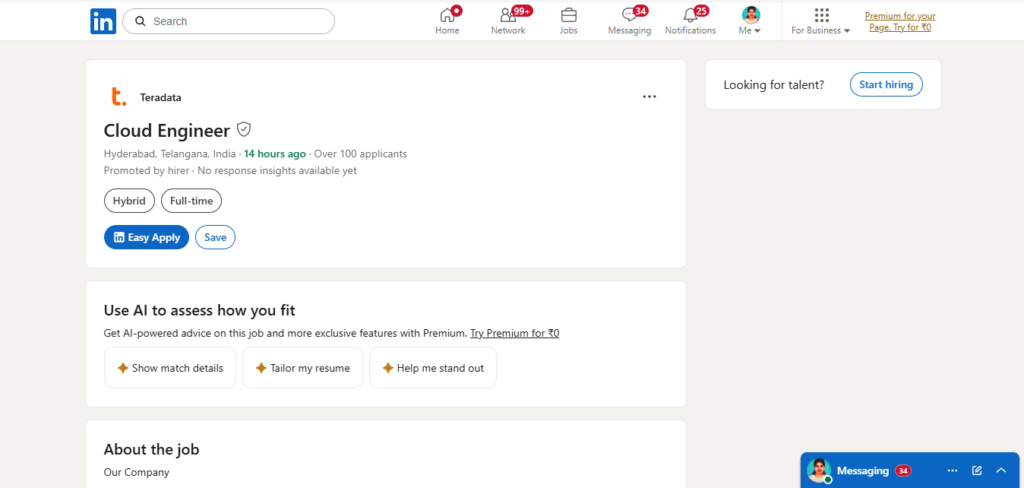Expand the Messaging panel chevron
This screenshot has width=1024, height=488.
click(x=1001, y=470)
